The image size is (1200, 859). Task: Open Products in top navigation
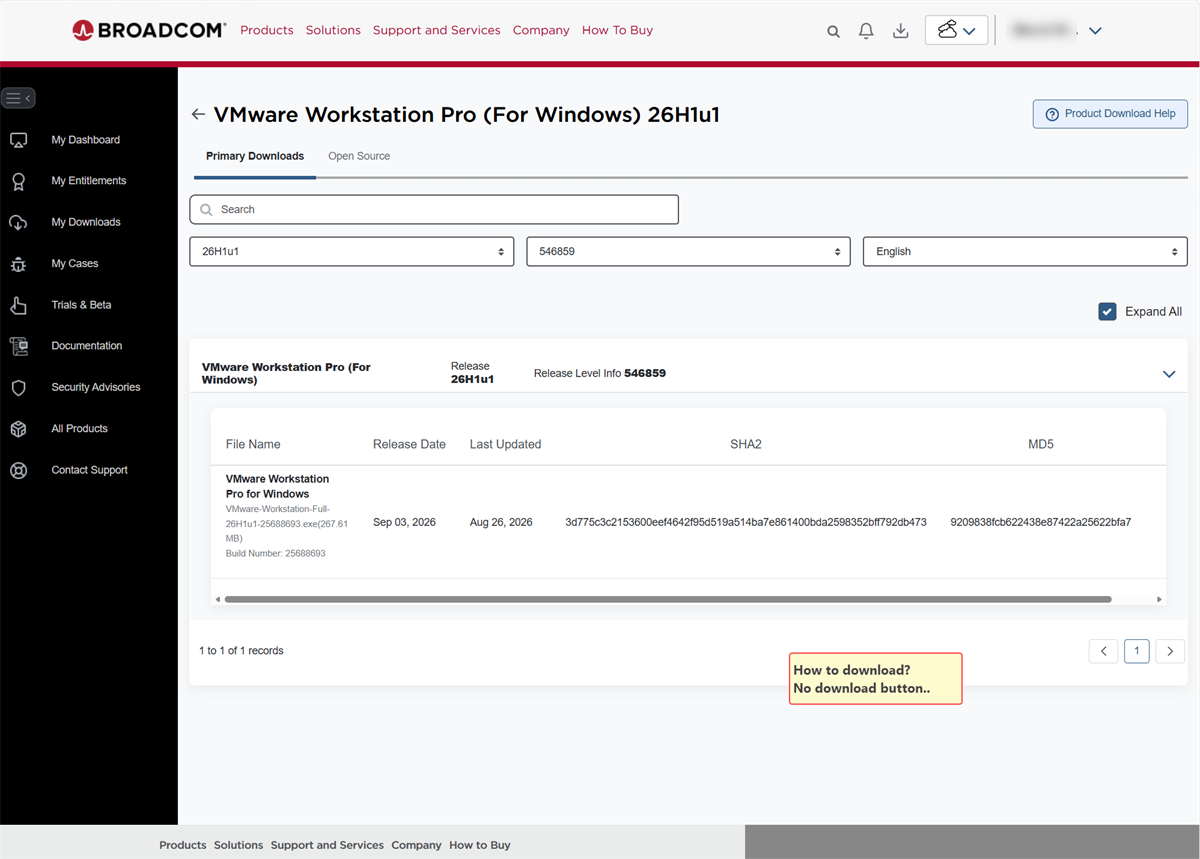pyautogui.click(x=267, y=30)
